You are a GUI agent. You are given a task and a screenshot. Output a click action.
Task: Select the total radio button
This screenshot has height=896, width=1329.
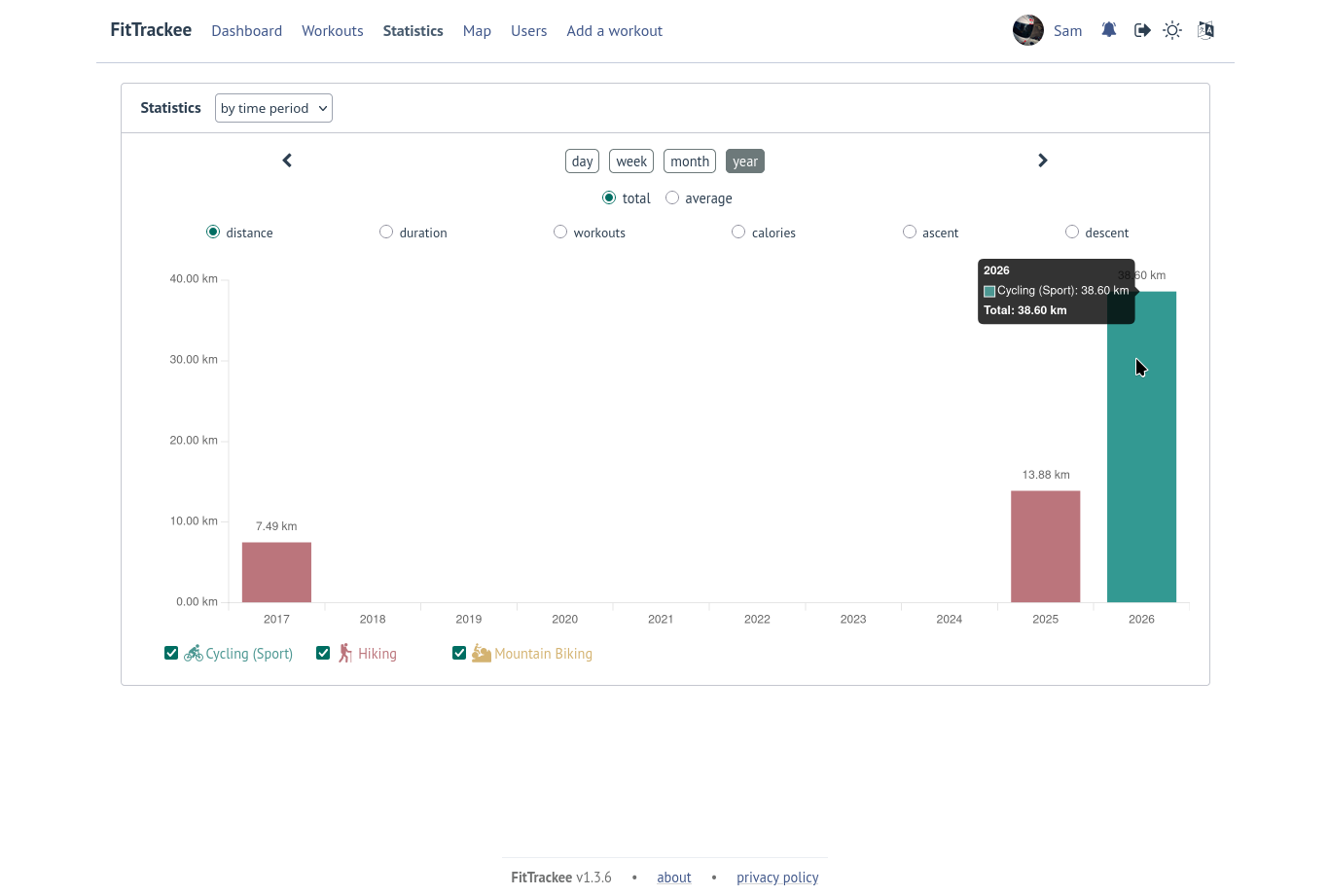609,197
